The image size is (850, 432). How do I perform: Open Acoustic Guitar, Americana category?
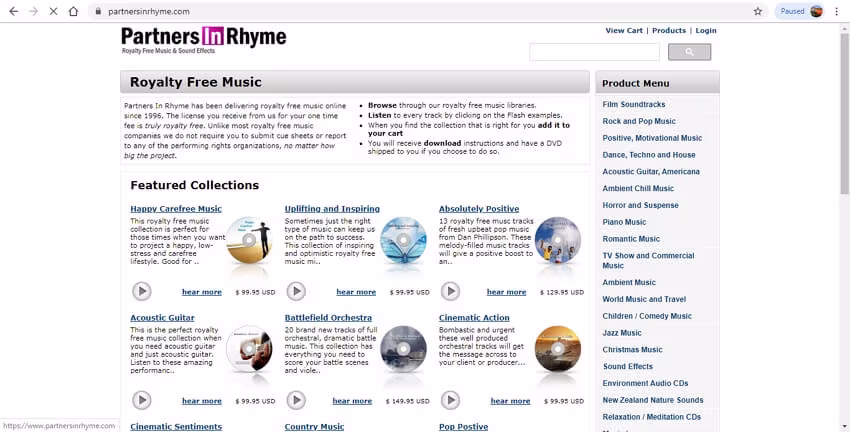[x=651, y=171]
